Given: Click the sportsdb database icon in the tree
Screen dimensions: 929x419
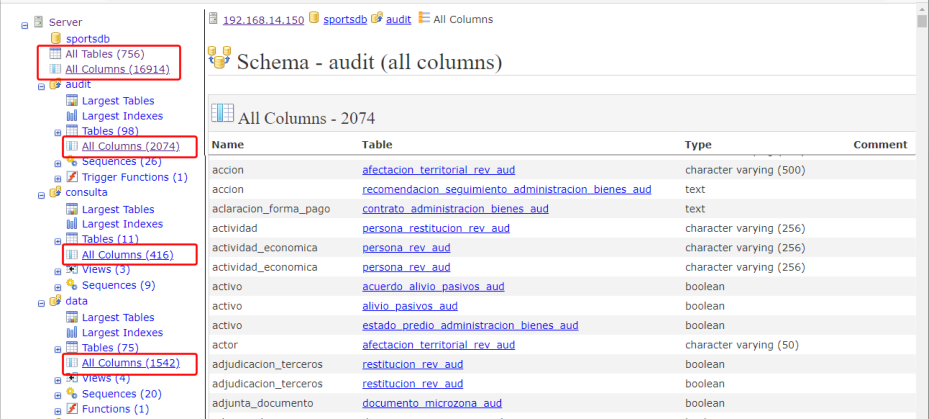Looking at the screenshot, I should click(56, 38).
